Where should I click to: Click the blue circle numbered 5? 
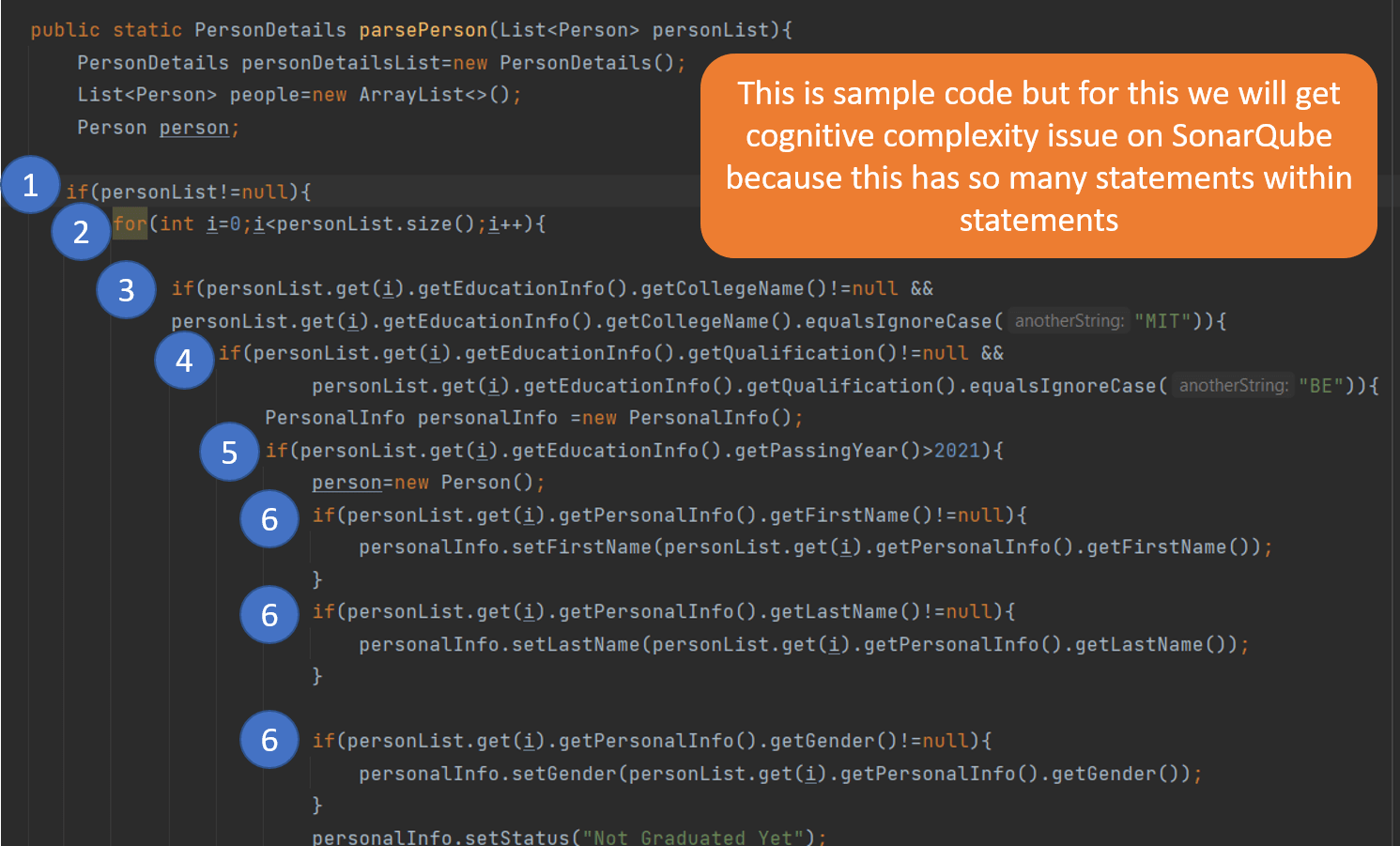(x=229, y=452)
